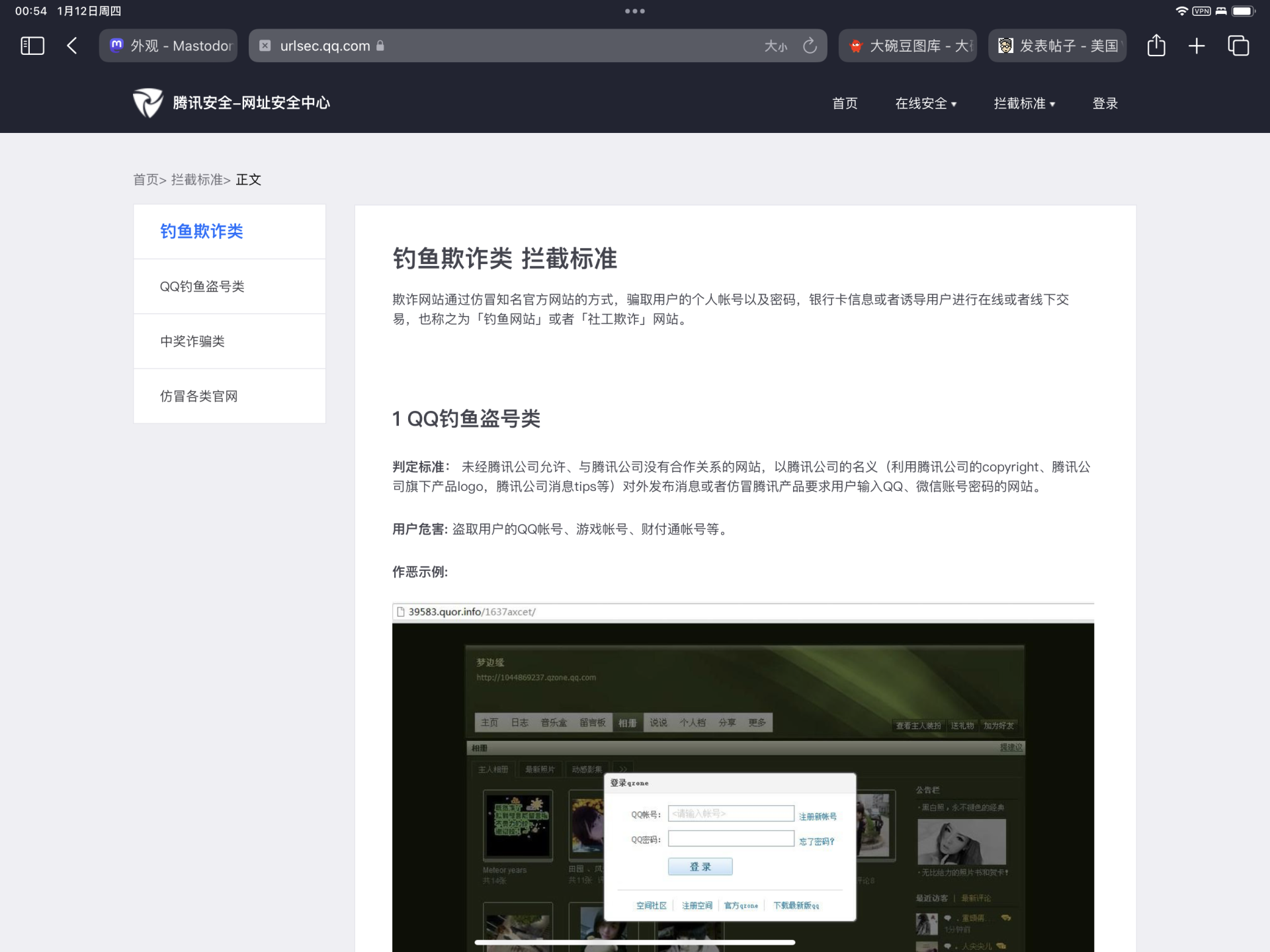
Task: Click the 钓鱼欺诈类 拦截标准 page heading
Action: 504,258
